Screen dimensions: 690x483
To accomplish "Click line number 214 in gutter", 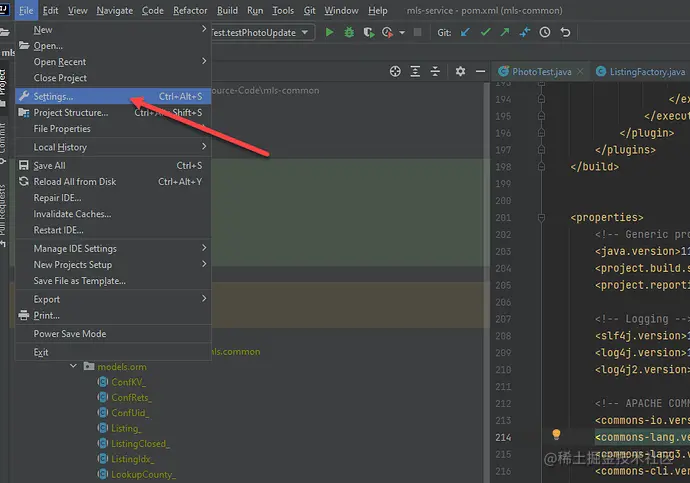I will (503, 437).
